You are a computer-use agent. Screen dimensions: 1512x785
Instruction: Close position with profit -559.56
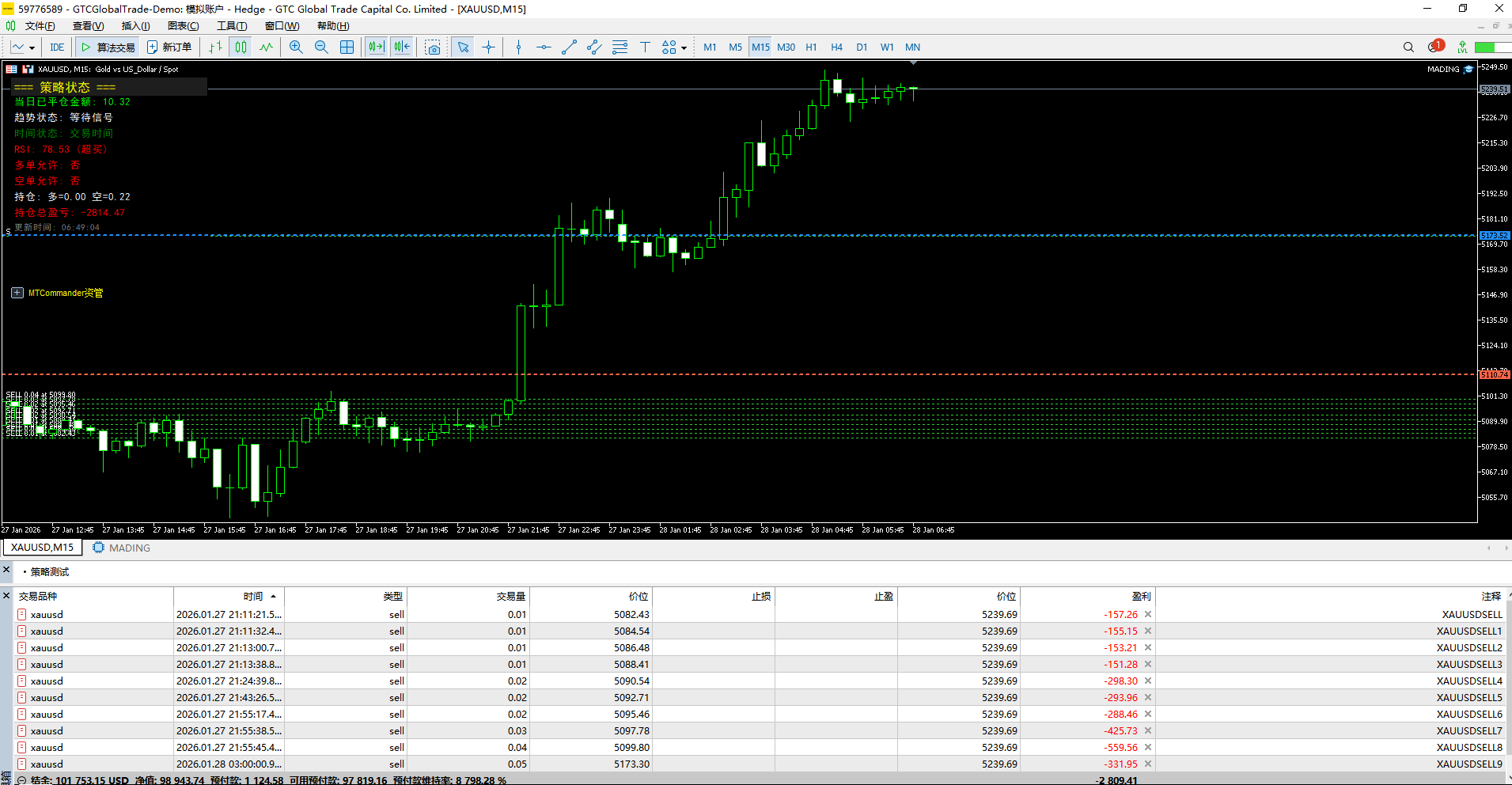point(1148,747)
